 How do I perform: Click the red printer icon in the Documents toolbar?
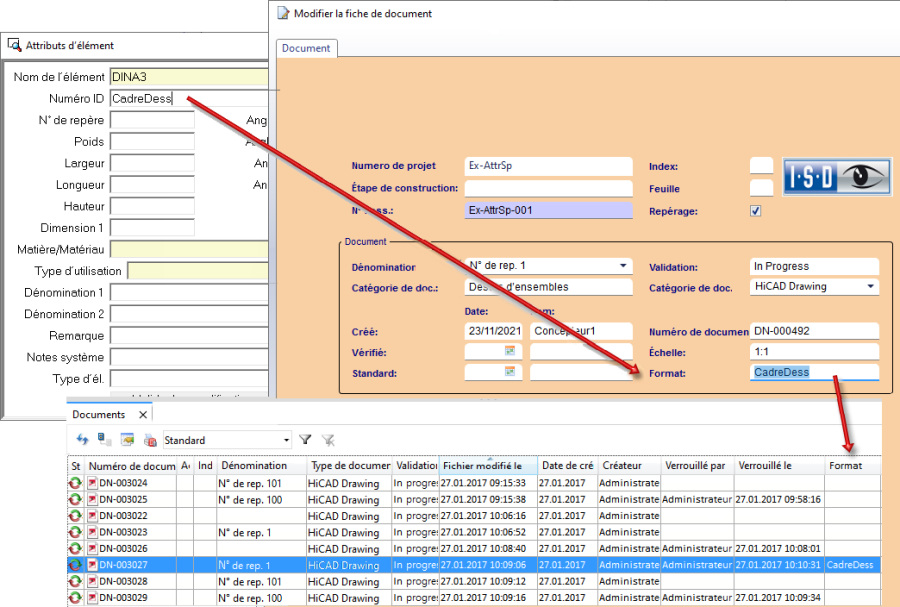pyautogui.click(x=150, y=439)
